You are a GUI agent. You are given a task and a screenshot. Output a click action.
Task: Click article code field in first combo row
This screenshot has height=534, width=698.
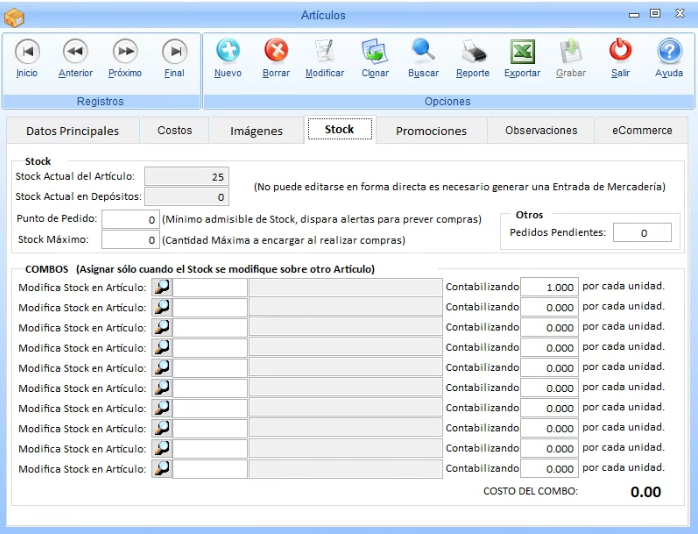[x=210, y=287]
